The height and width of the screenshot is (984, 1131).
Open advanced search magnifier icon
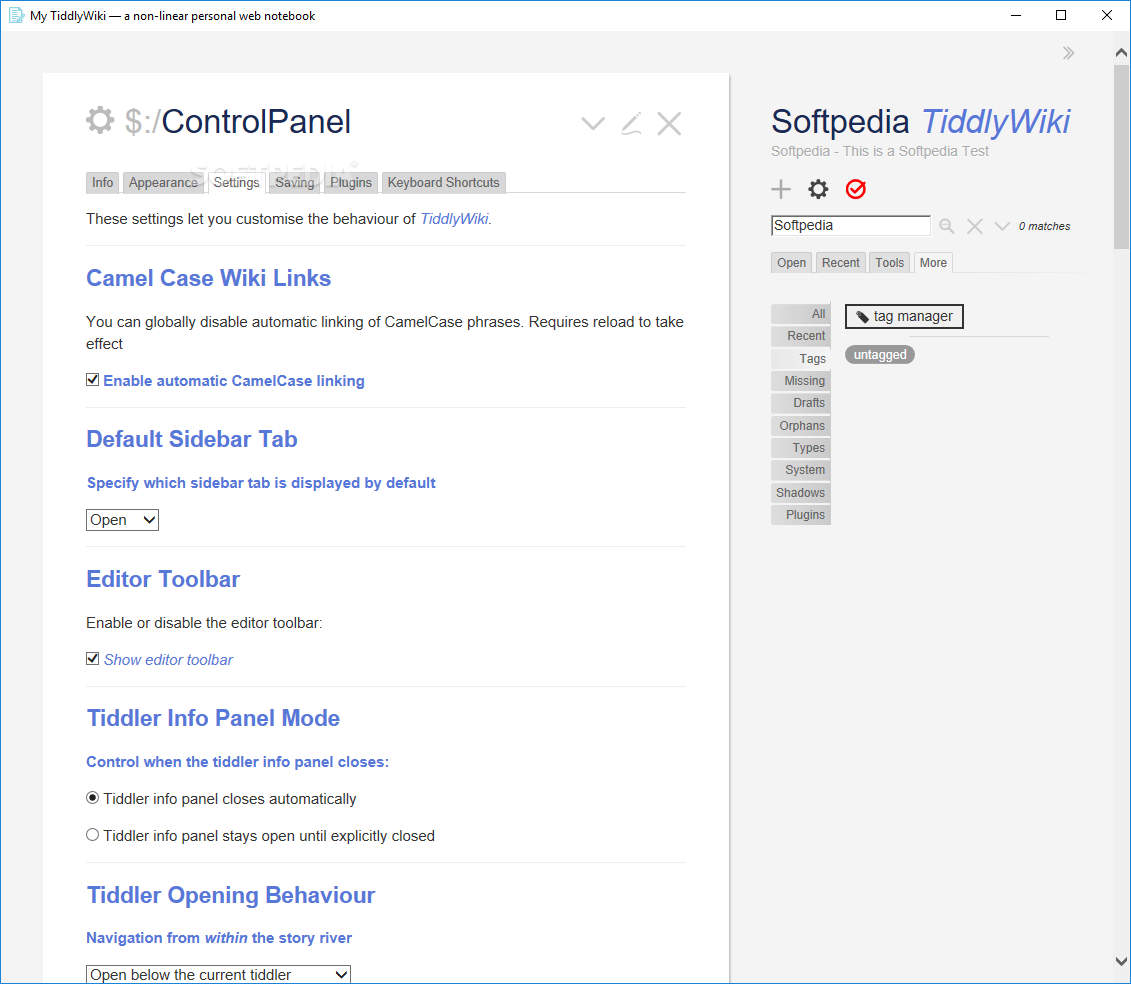click(x=947, y=227)
